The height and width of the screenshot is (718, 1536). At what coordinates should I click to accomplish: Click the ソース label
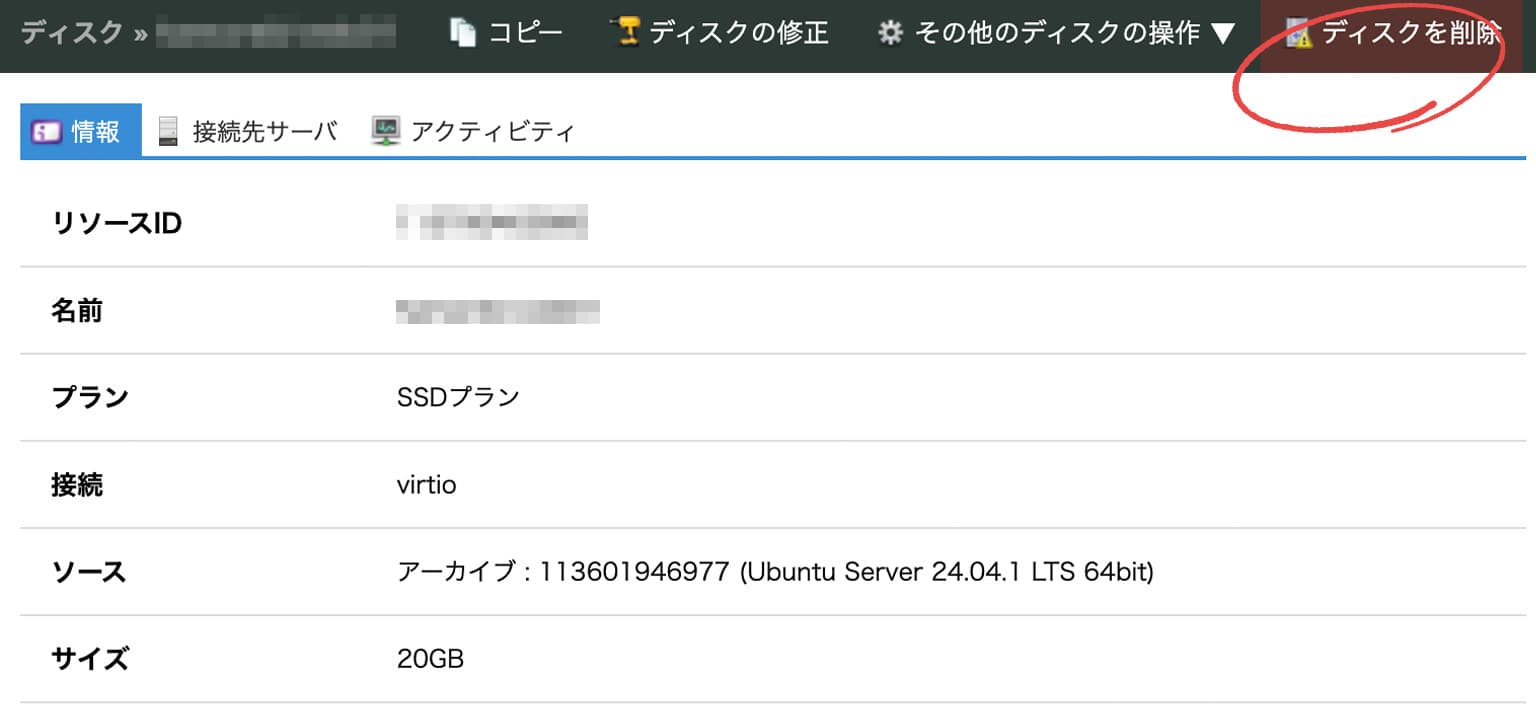coord(88,572)
